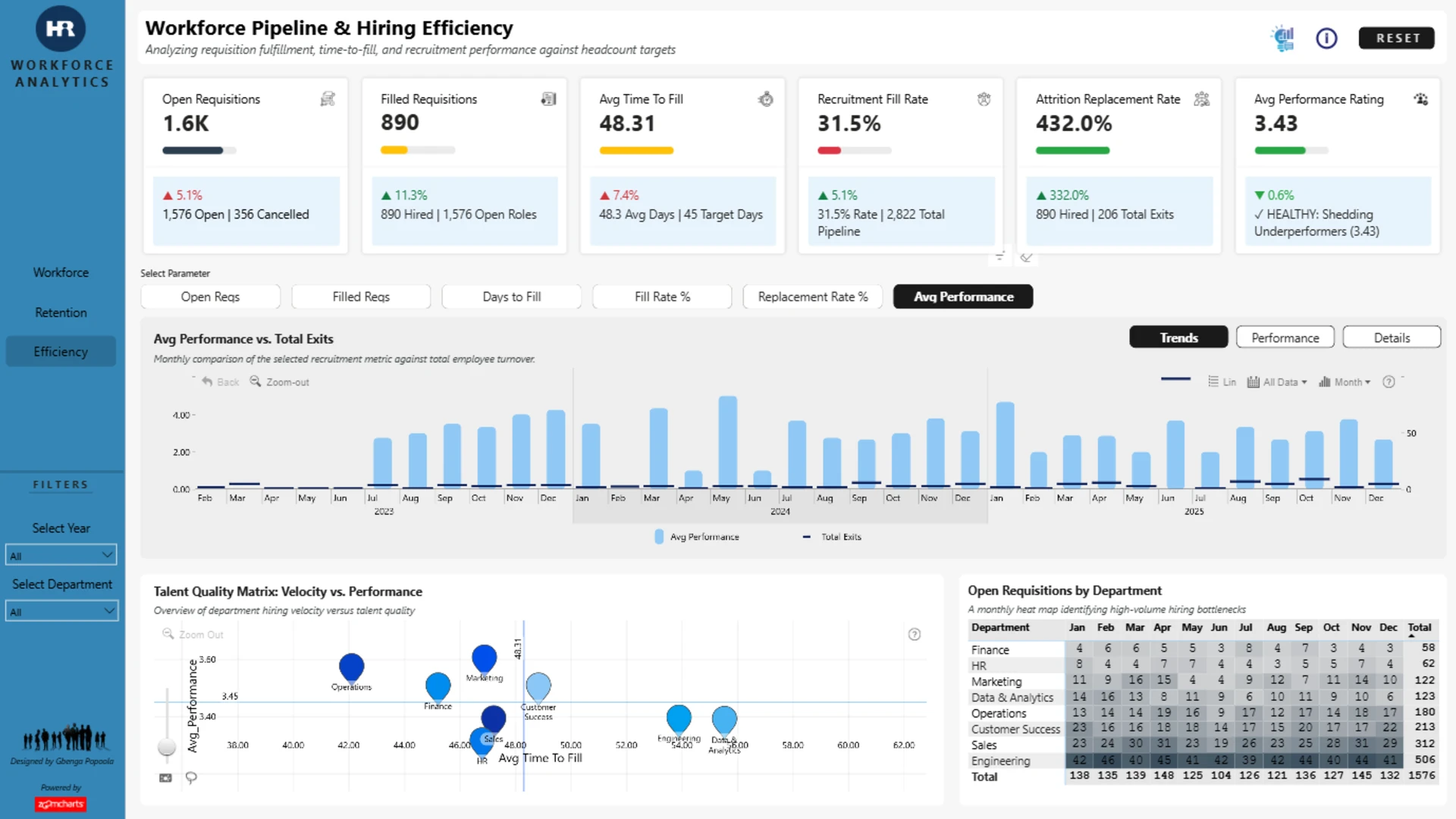Select the Engineering bubble in the matrix

coord(679,719)
